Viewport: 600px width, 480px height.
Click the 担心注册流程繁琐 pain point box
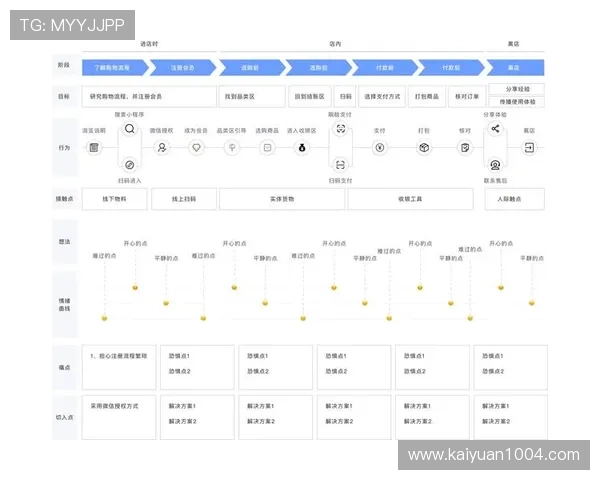[x=118, y=367]
